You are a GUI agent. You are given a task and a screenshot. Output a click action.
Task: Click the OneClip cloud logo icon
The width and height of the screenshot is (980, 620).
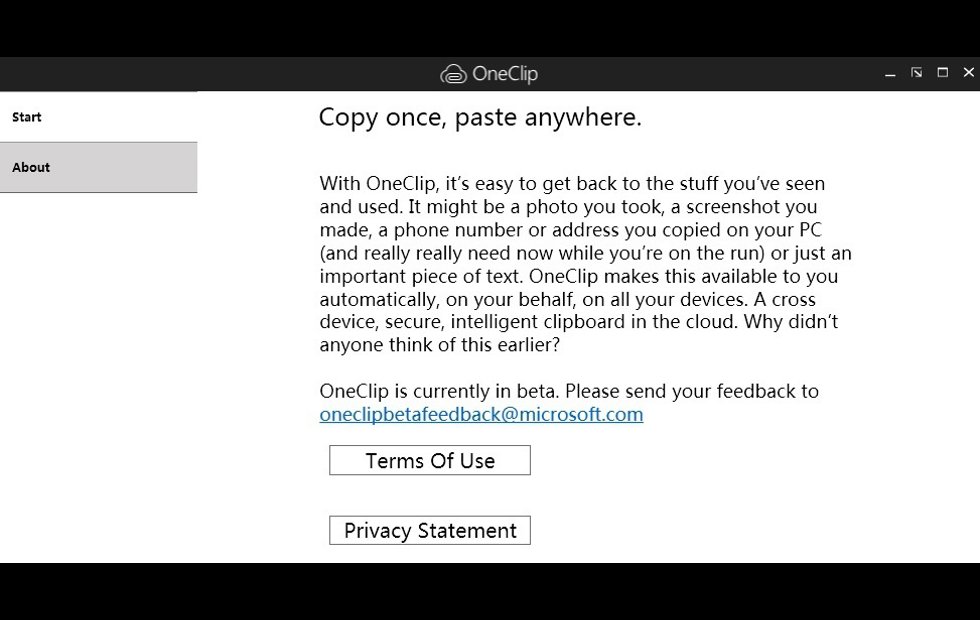[x=453, y=74]
